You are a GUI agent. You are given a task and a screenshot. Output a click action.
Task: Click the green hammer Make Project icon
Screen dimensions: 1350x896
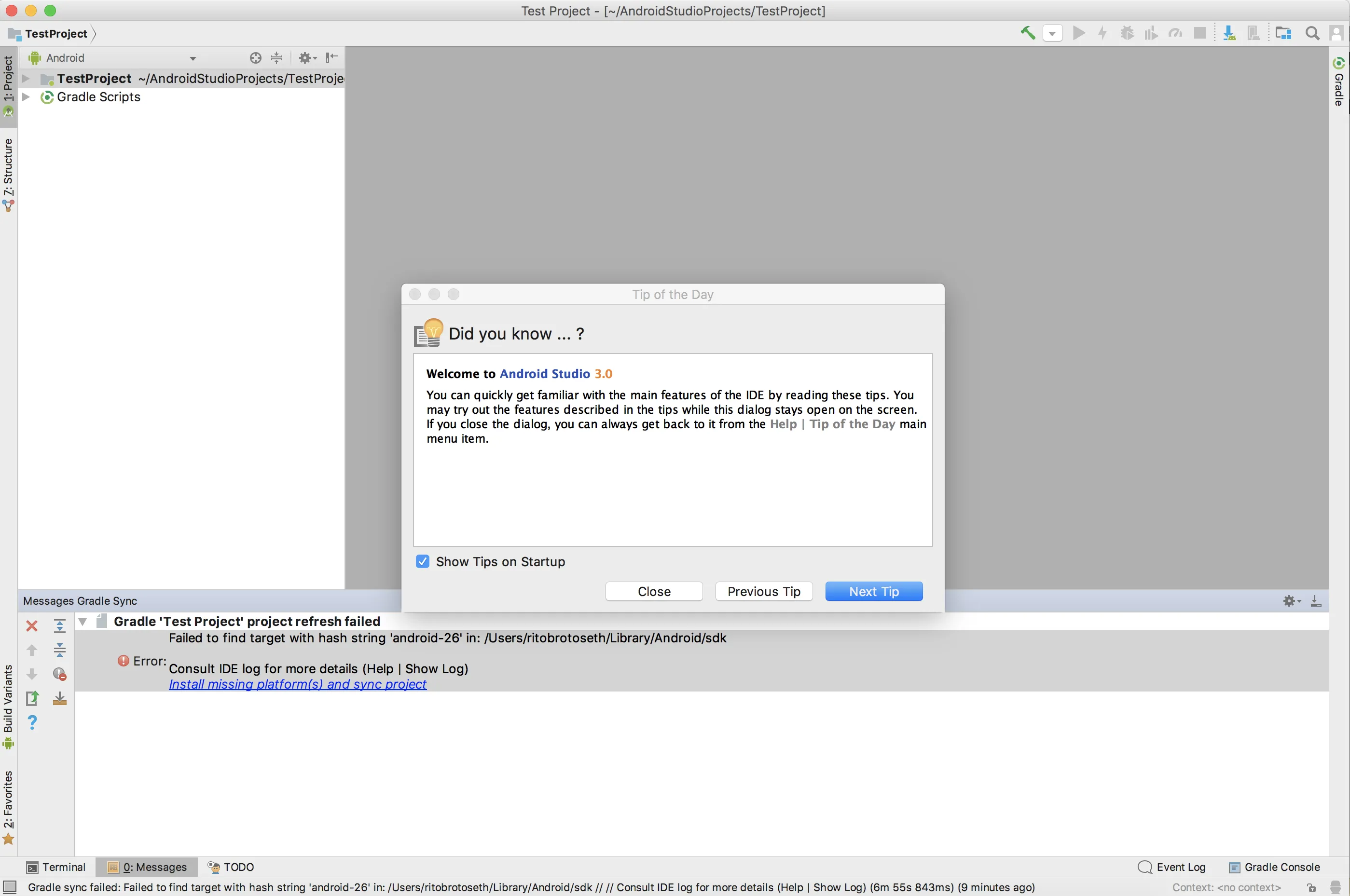click(x=1028, y=33)
